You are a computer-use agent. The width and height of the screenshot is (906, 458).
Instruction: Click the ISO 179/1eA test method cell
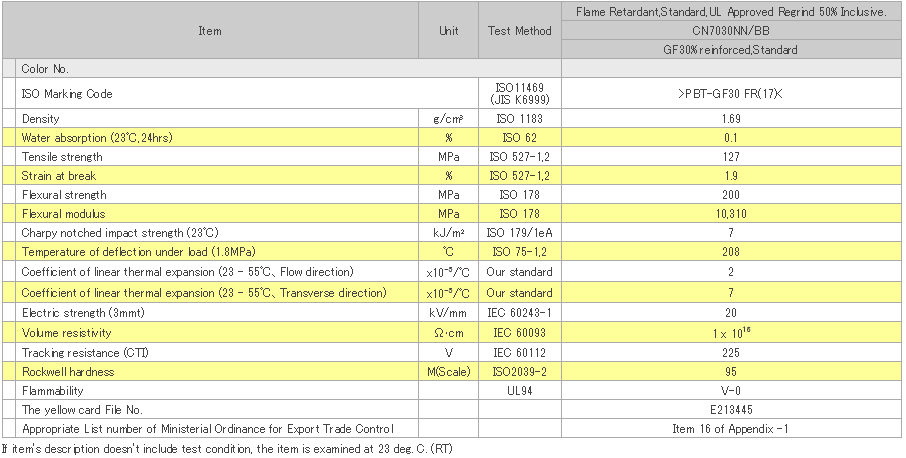519,233
